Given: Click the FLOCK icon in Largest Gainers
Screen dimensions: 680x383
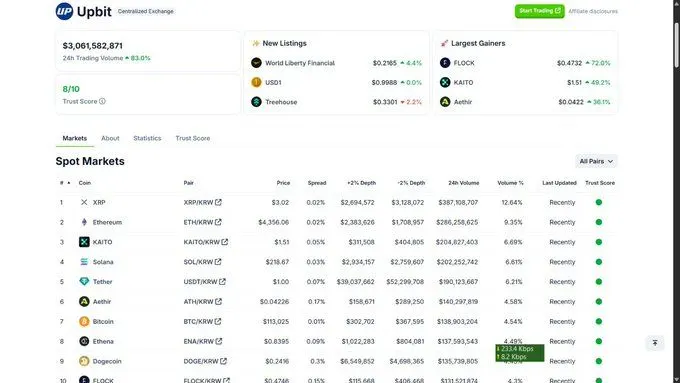Looking at the screenshot, I should (x=445, y=63).
